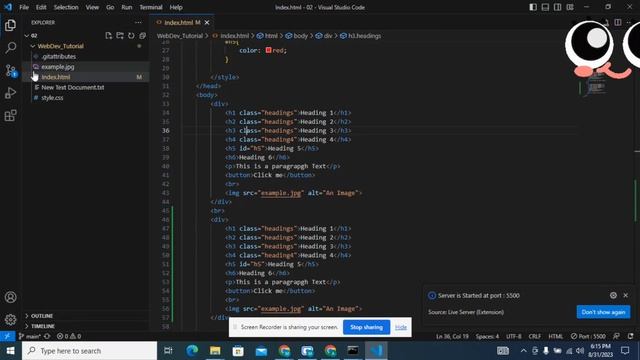Image resolution: width=640 pixels, height=360 pixels.
Task: Open the Search view in activity bar
Action: [x=11, y=48]
